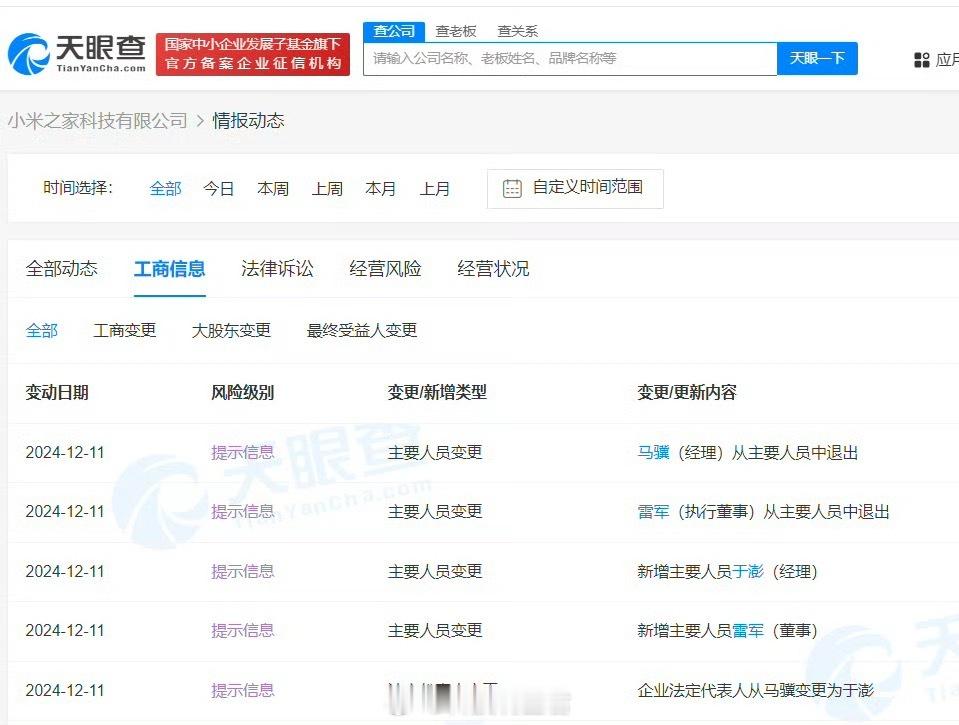Select 本月 time filter
This screenshot has width=959, height=725.
(380, 188)
